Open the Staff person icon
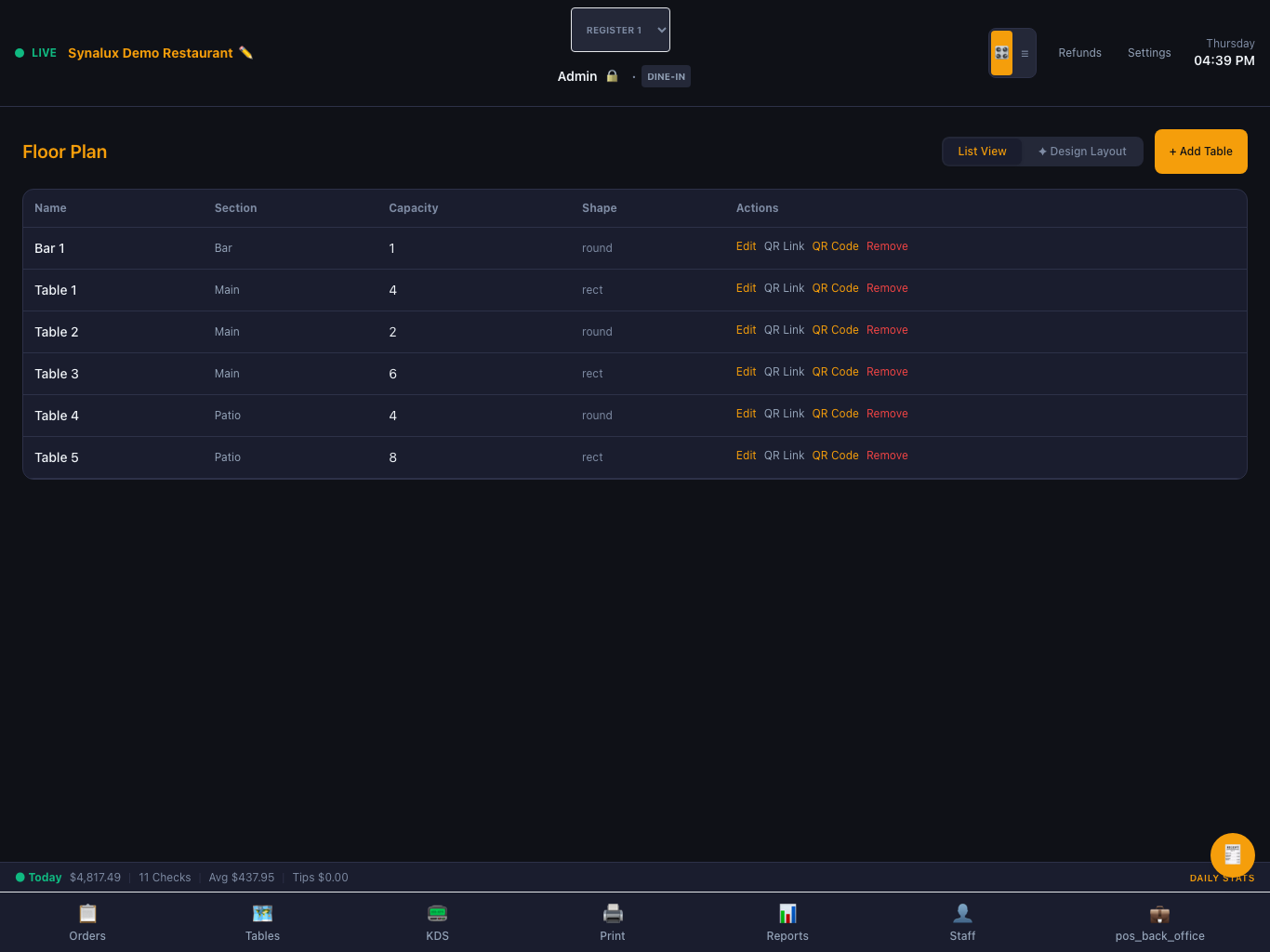 pos(962,913)
